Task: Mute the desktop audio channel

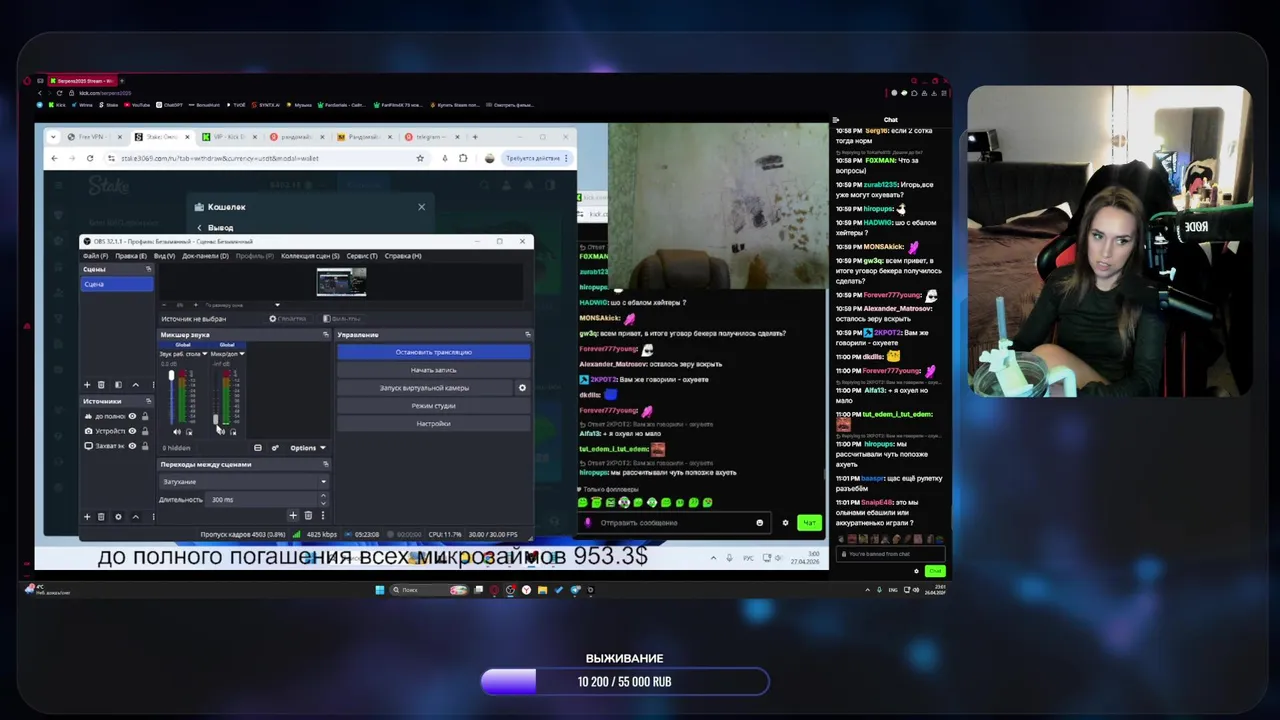Action: pos(177,432)
